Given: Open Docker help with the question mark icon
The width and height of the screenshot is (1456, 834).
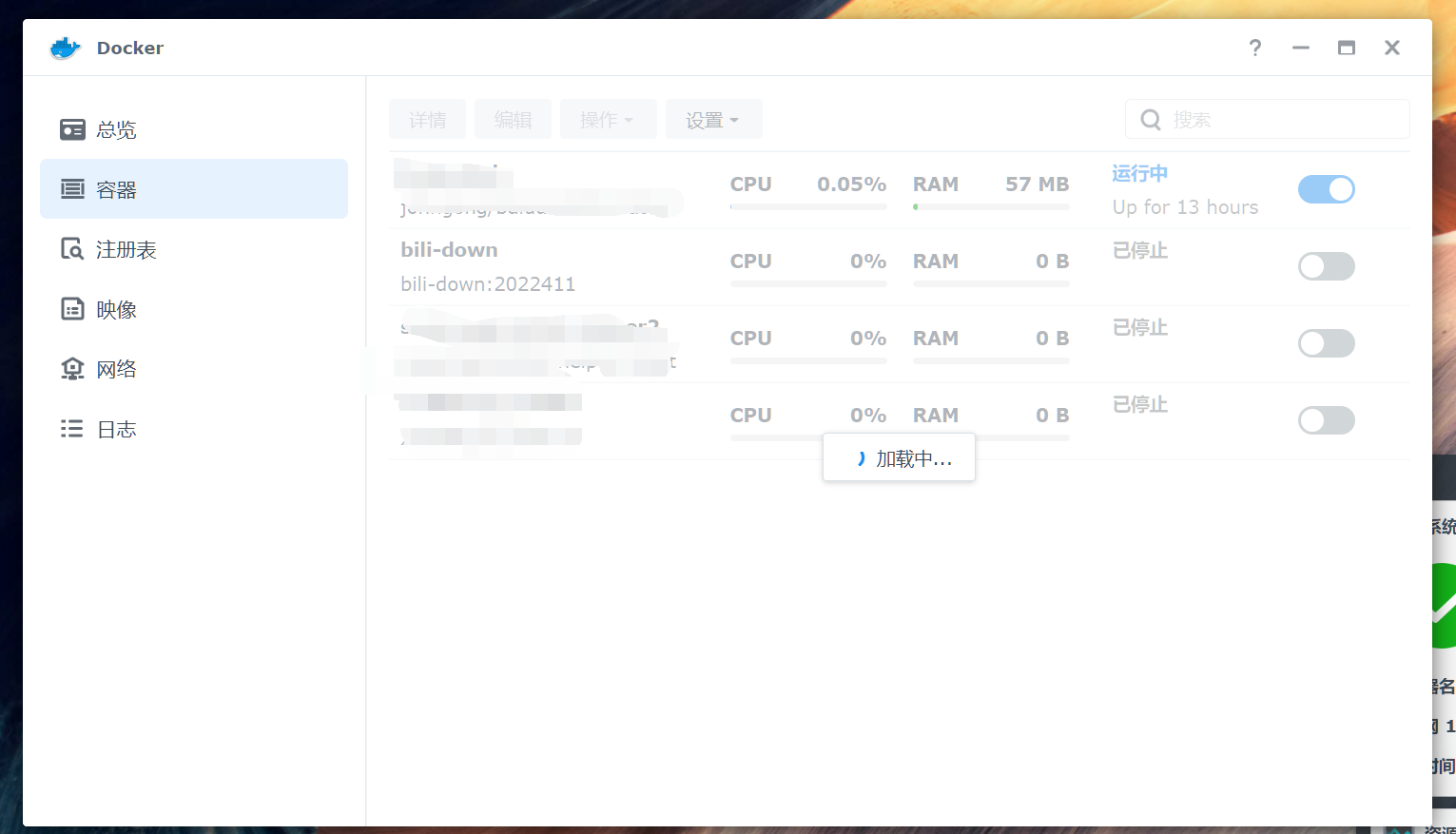Looking at the screenshot, I should click(x=1255, y=48).
